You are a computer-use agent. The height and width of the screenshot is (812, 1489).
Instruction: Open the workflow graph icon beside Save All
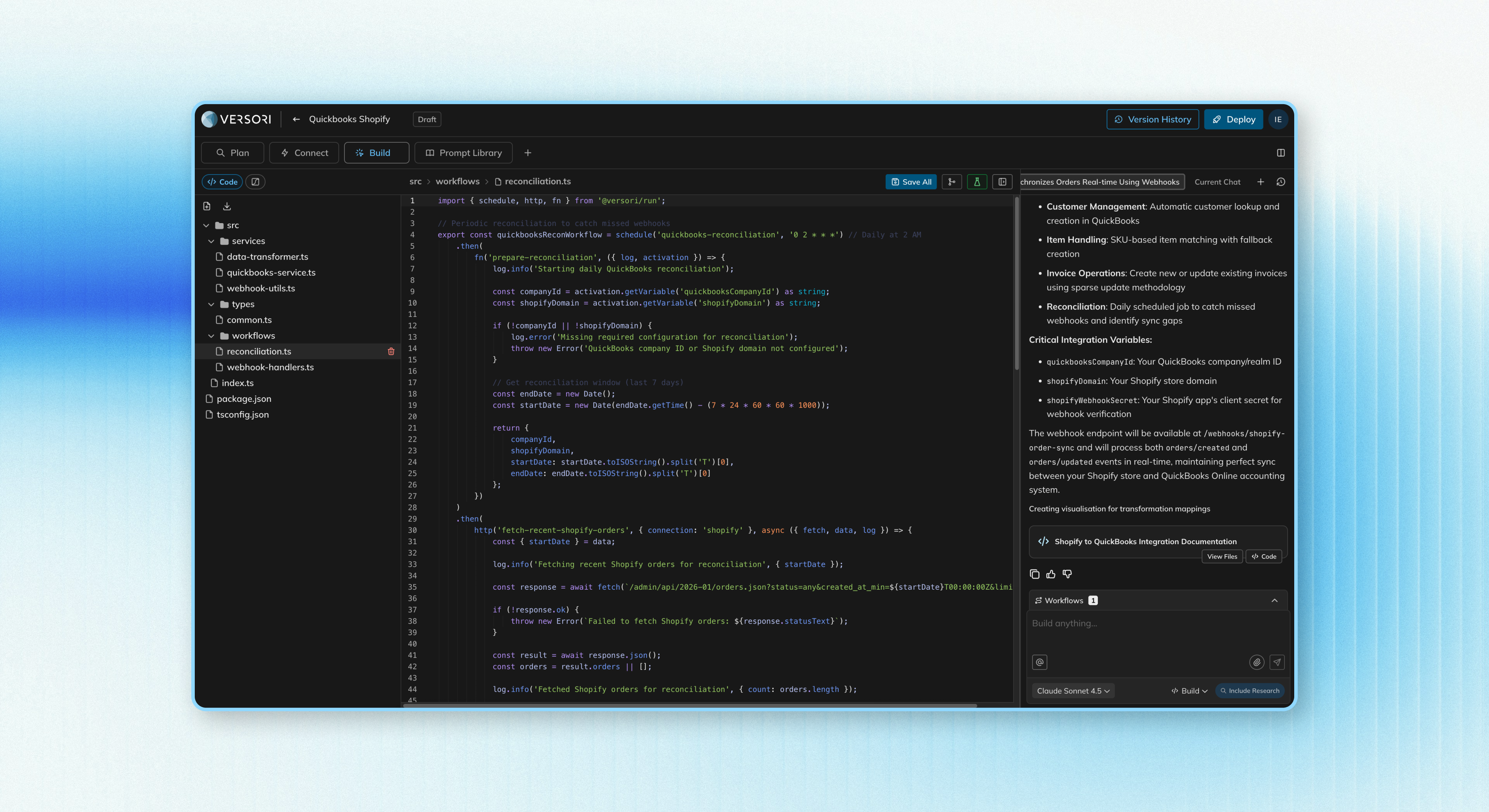coord(952,182)
